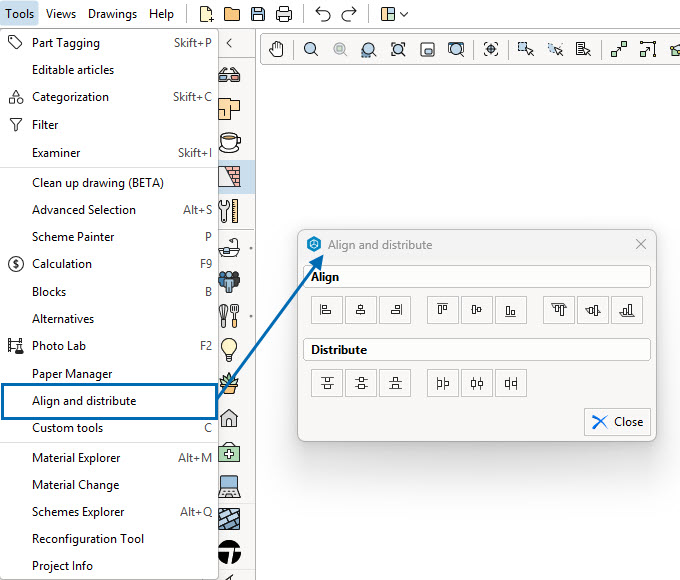Launch Scheme Painter
The height and width of the screenshot is (580, 680).
tap(109, 236)
